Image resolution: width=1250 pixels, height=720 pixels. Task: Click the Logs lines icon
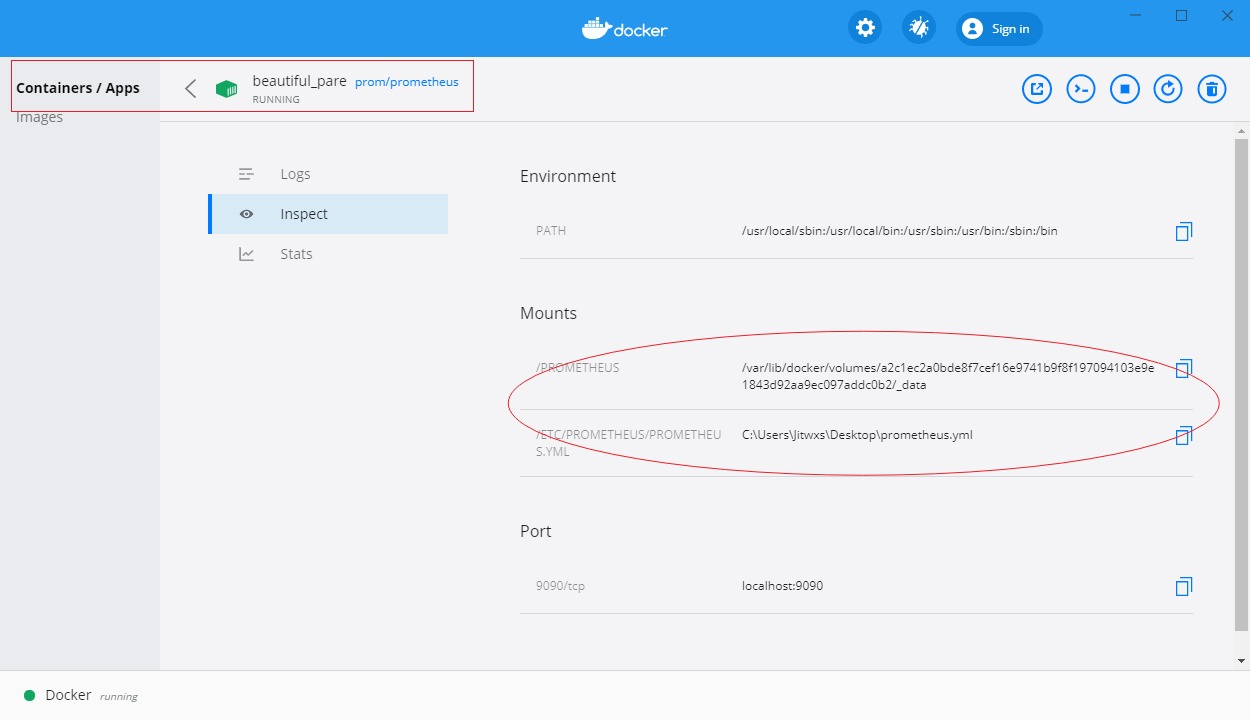tap(246, 174)
